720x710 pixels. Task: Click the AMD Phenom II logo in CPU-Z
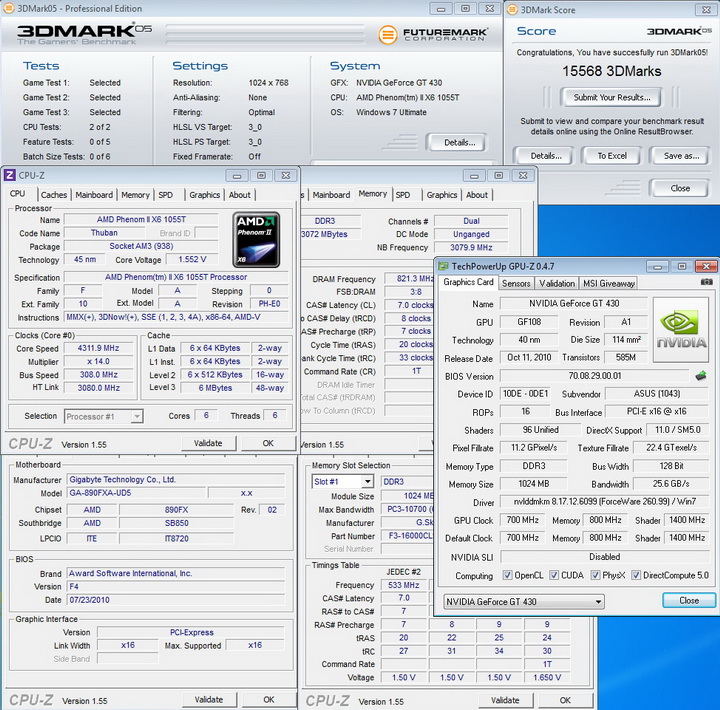[256, 240]
